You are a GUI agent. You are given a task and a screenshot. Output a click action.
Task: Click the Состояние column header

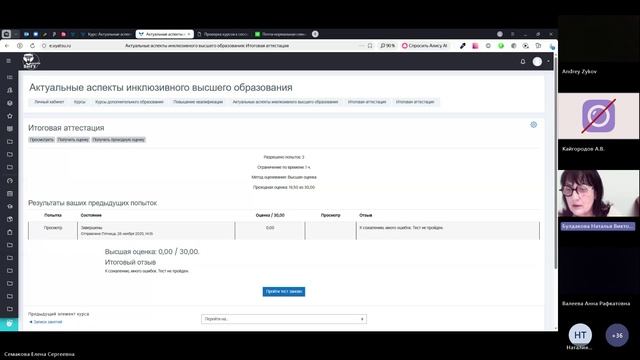pyautogui.click(x=91, y=215)
